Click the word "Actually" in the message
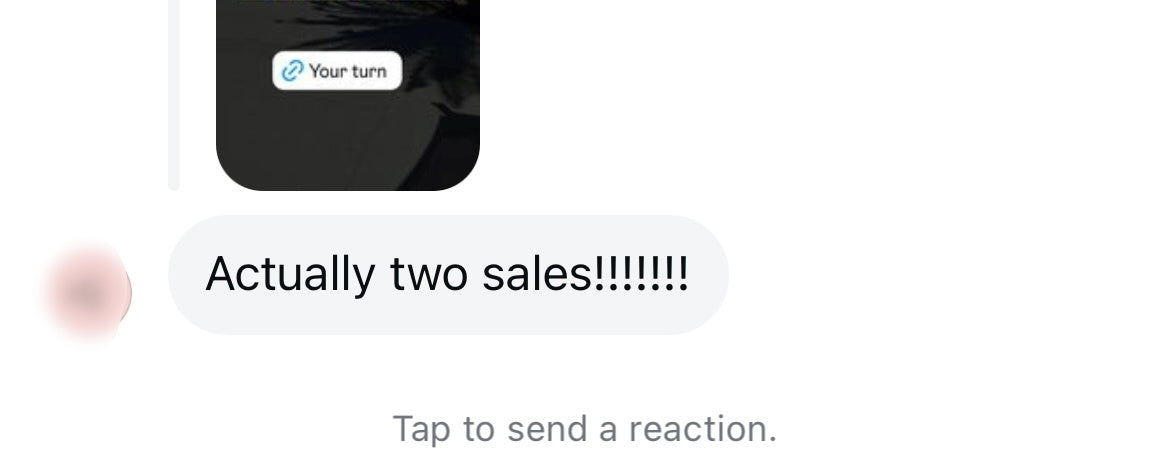The height and width of the screenshot is (472, 1170). [x=290, y=274]
